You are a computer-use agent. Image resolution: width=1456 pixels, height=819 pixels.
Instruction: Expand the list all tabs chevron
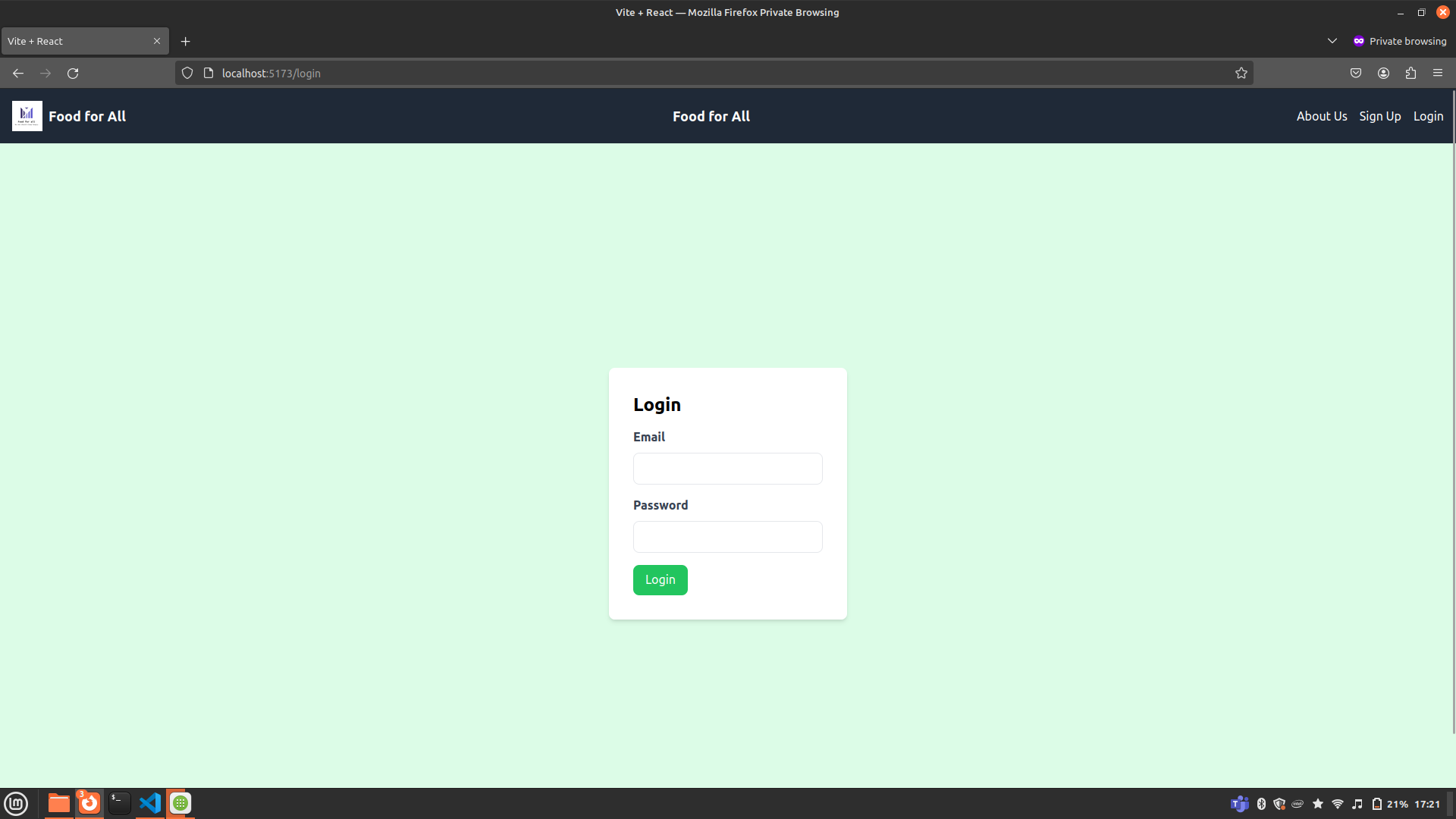[x=1332, y=41]
